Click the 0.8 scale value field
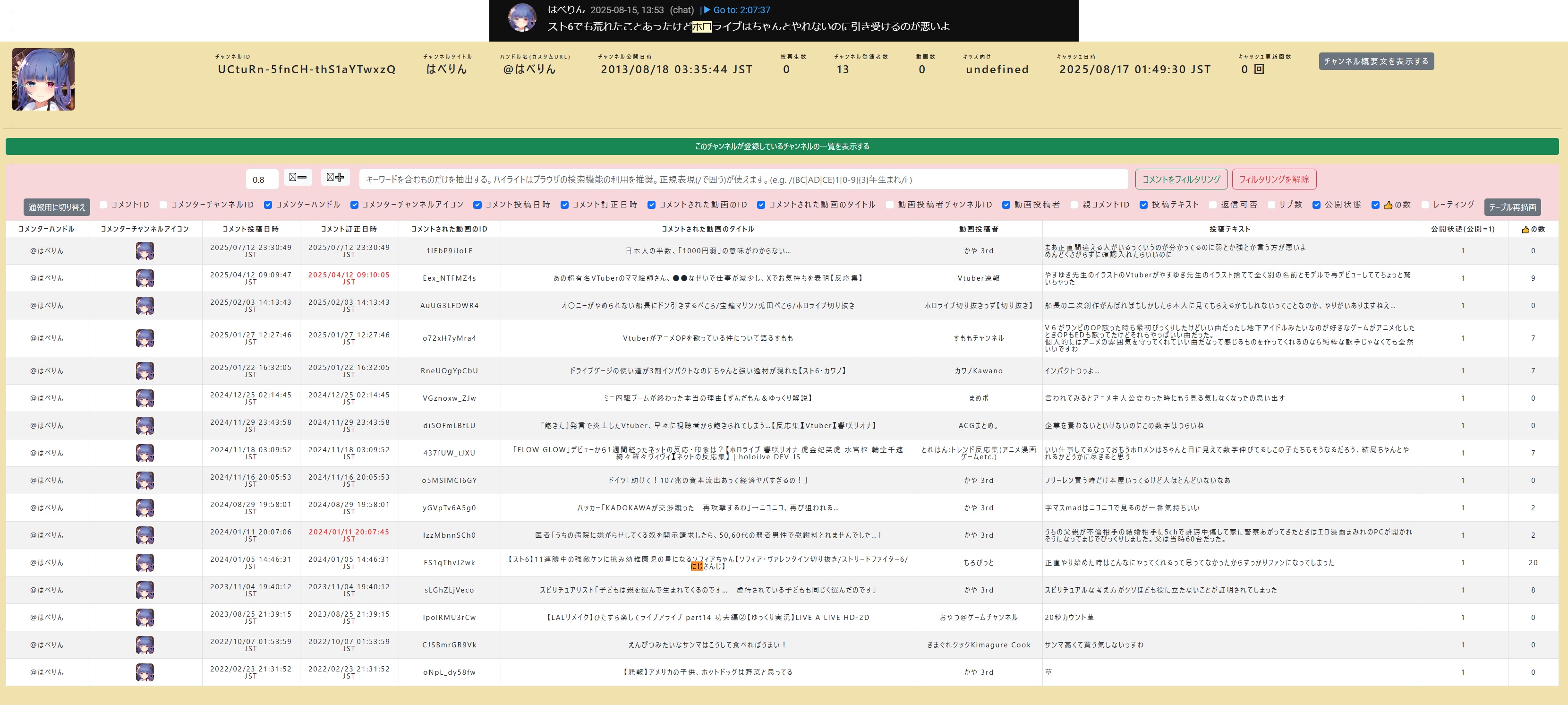 coord(262,180)
